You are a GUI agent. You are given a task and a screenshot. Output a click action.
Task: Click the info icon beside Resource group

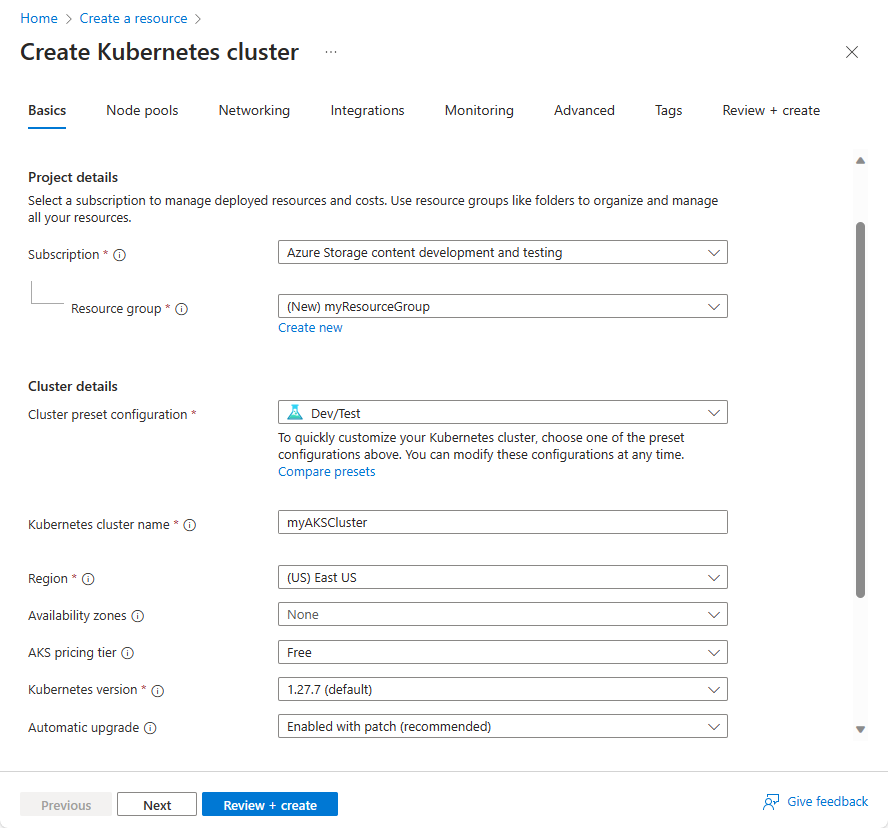tap(182, 309)
